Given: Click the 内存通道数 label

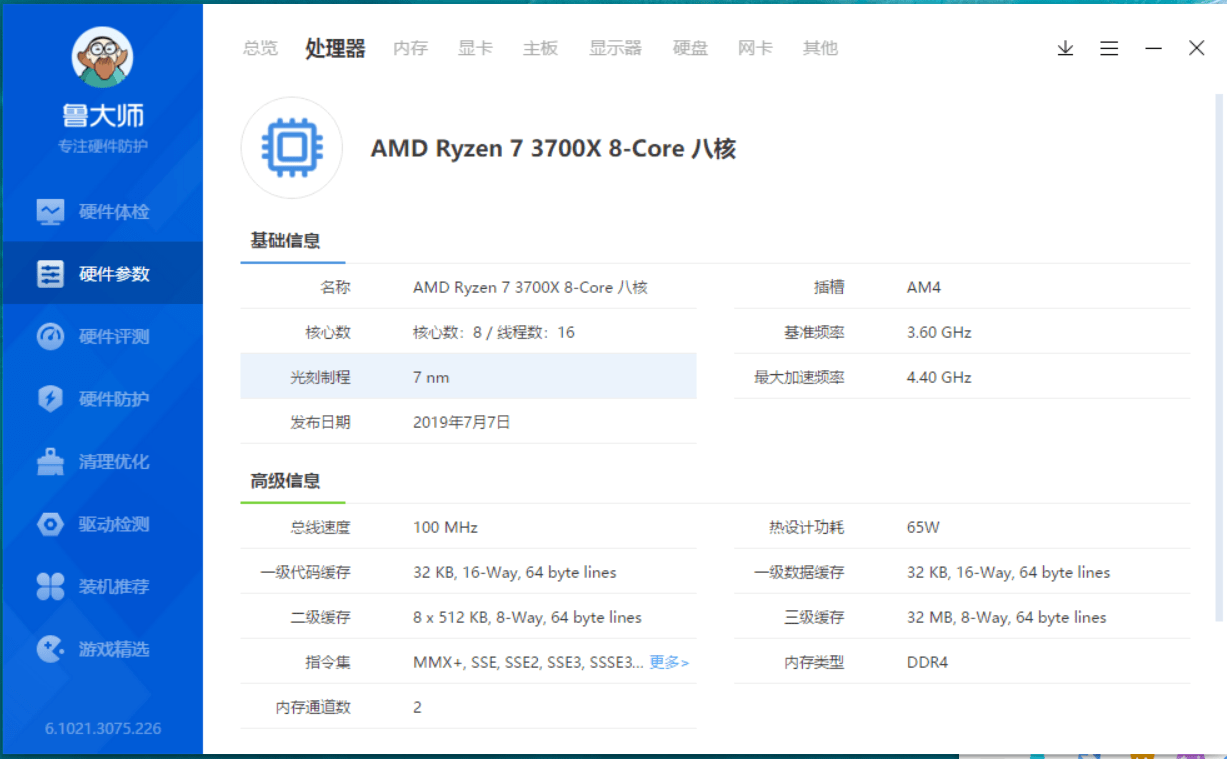Looking at the screenshot, I should [313, 707].
